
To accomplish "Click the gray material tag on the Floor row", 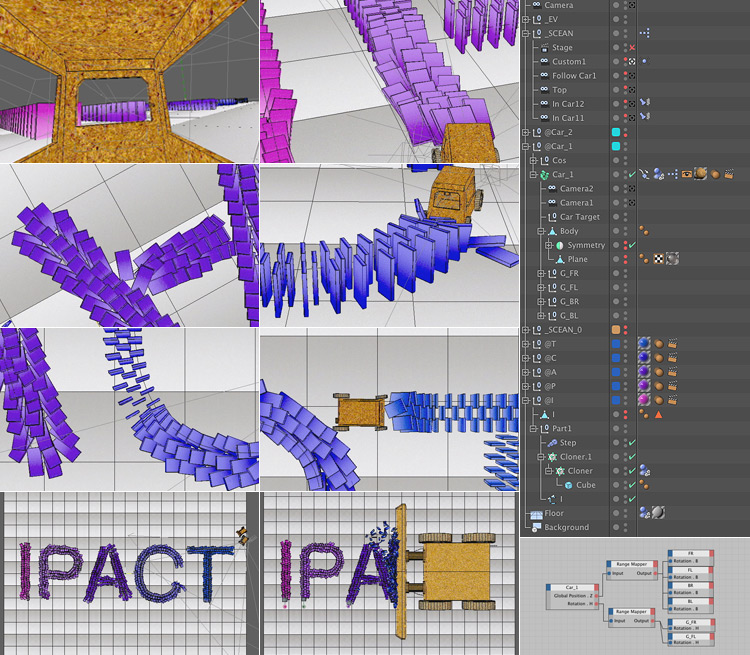I will point(658,513).
